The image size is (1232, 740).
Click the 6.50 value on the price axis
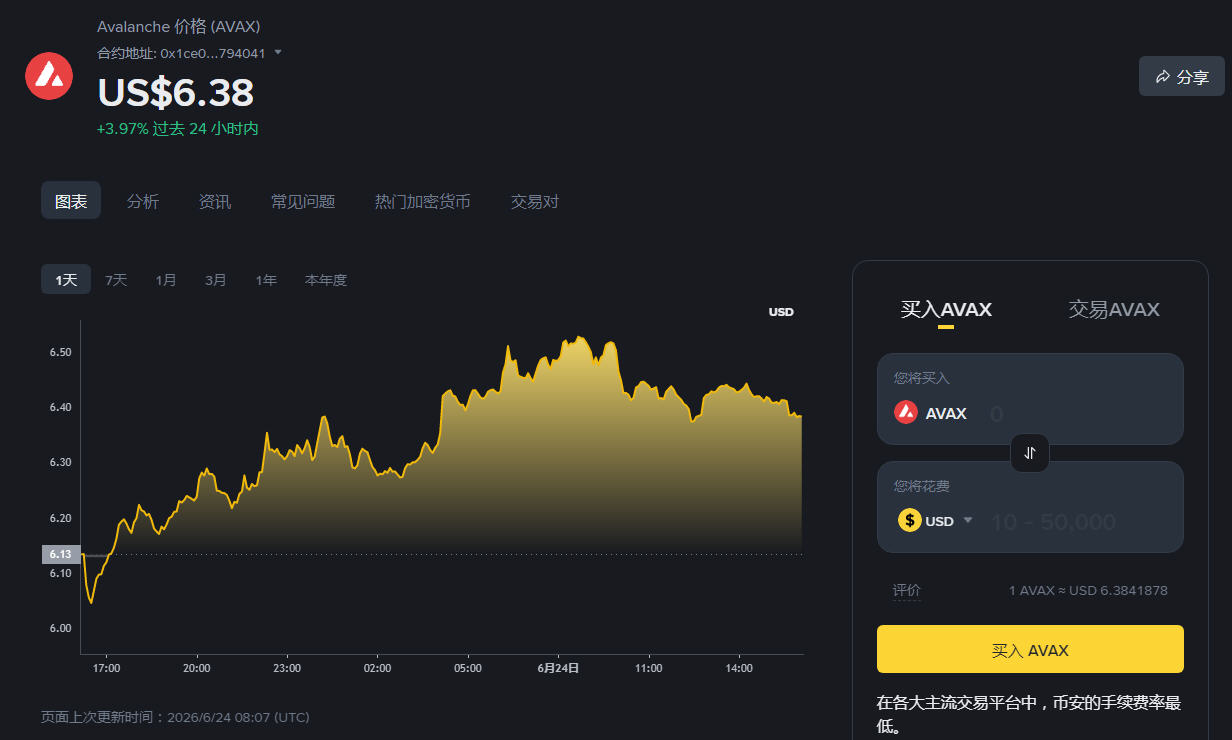pyautogui.click(x=60, y=353)
